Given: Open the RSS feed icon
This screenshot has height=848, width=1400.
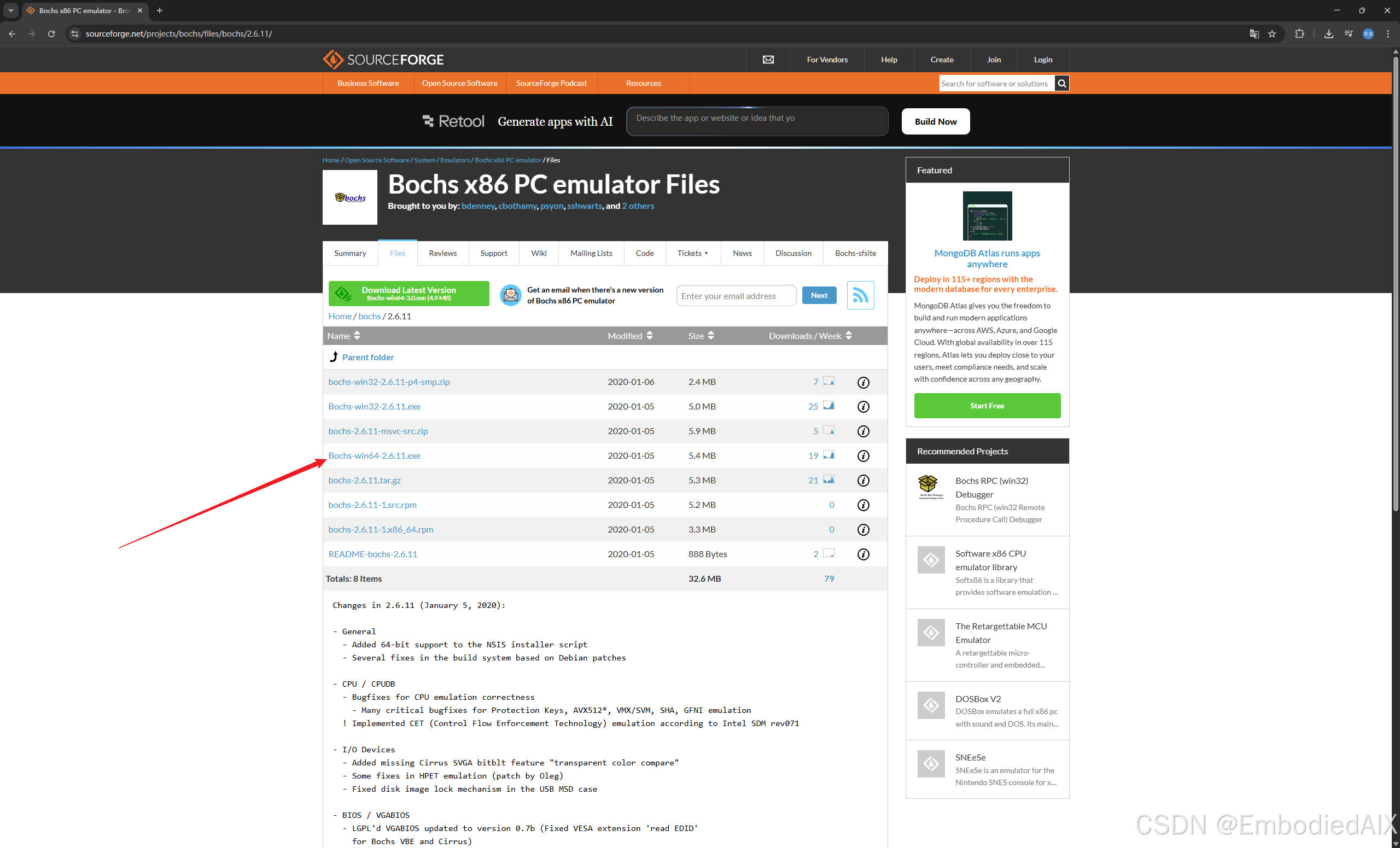Looking at the screenshot, I should click(x=860, y=295).
